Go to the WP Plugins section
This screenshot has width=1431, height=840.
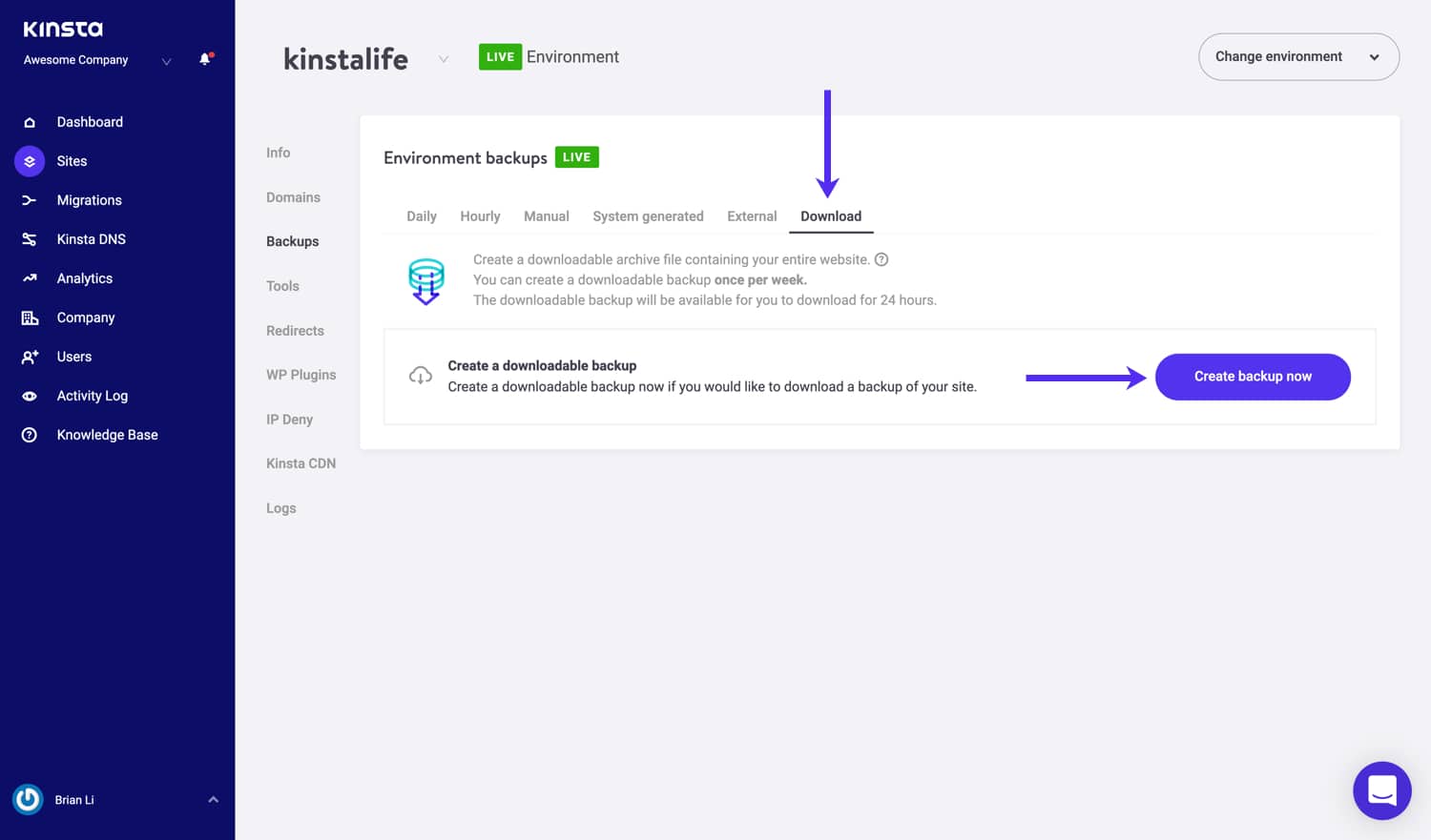[x=301, y=374]
